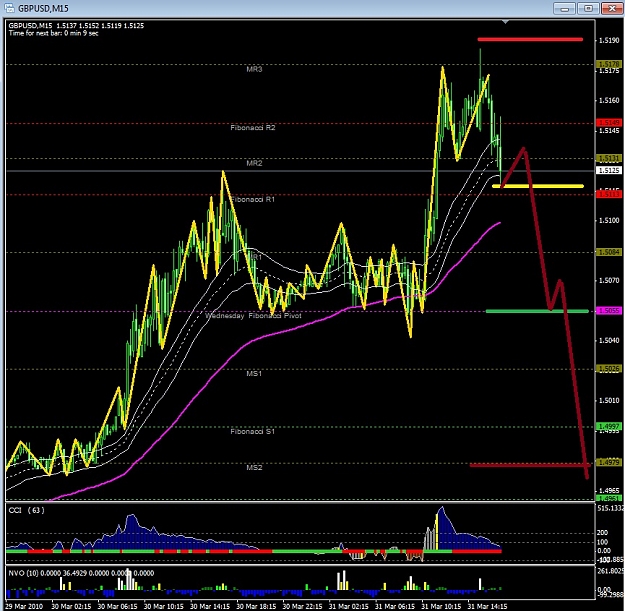Select the Fibonacci R1 label
Viewport: 625px width, 611px height.
pos(253,199)
